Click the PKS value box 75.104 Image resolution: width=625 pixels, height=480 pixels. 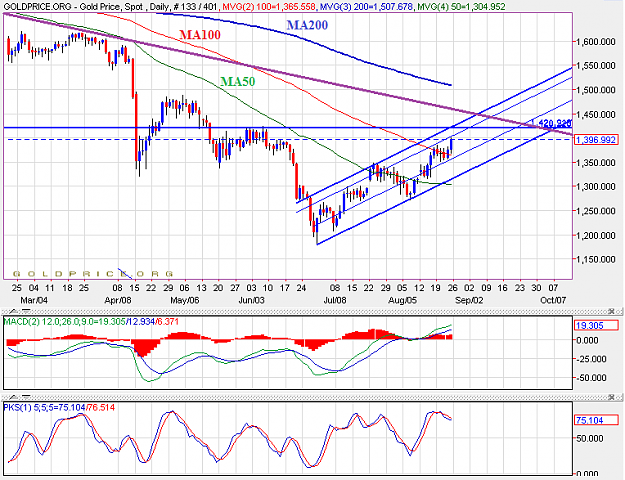pos(596,420)
